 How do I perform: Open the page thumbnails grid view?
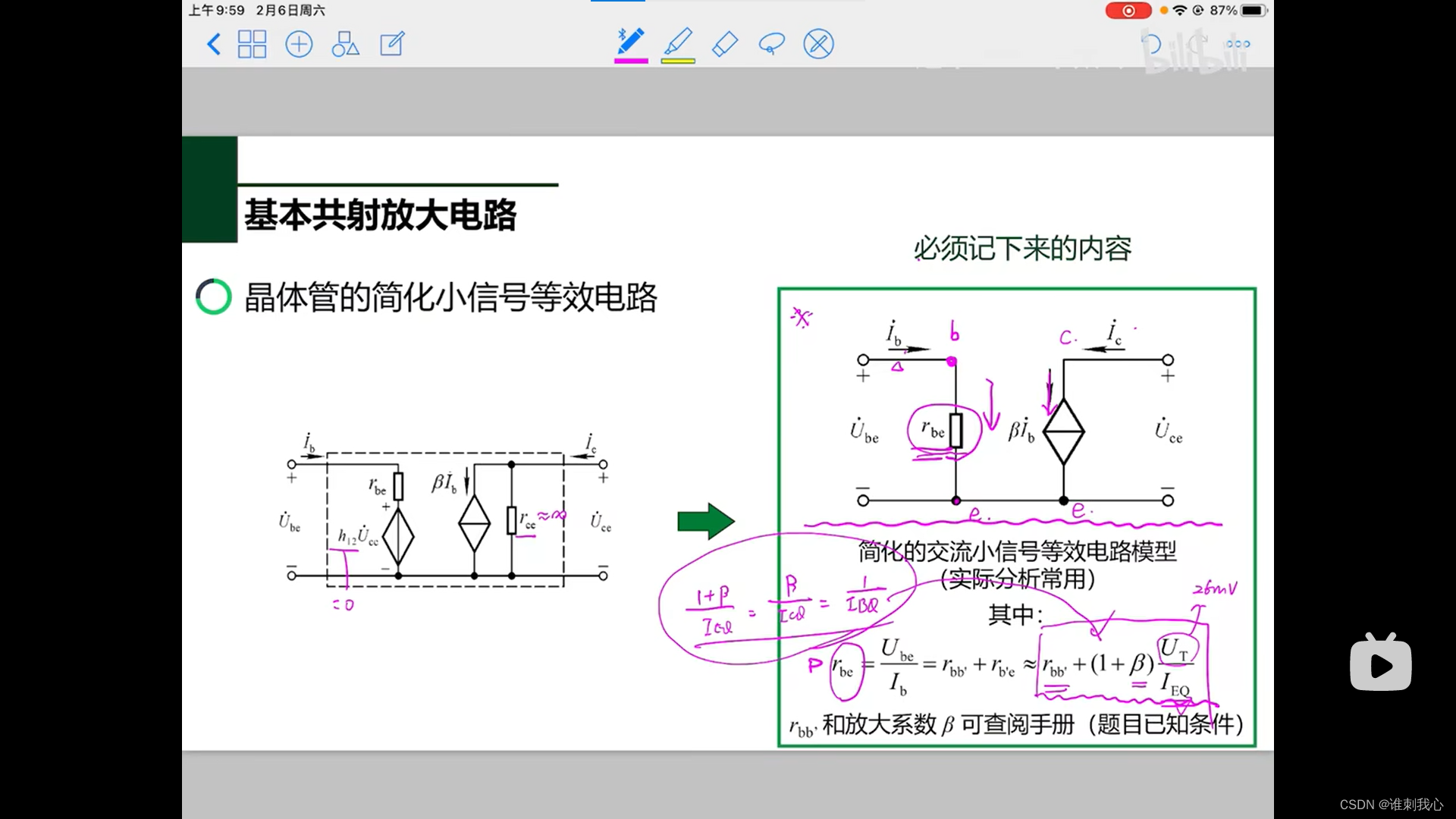click(x=252, y=44)
